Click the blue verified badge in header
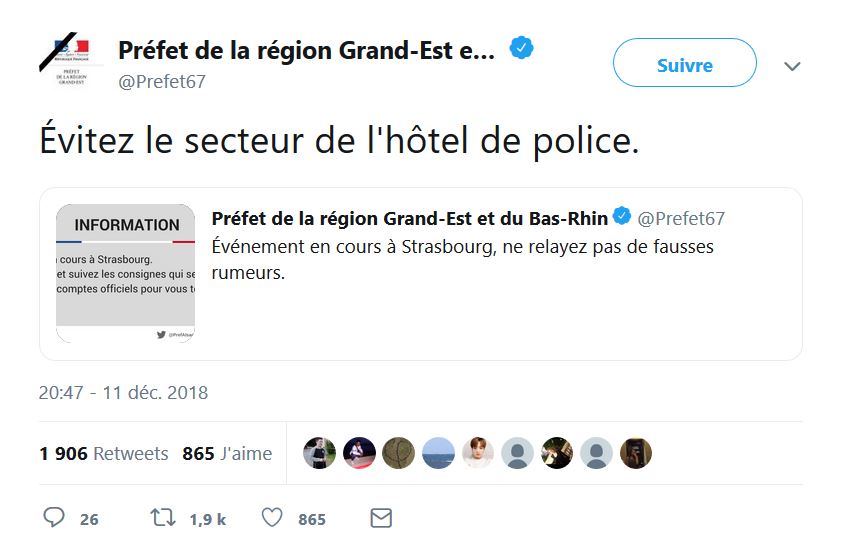This screenshot has width=841, height=559. click(521, 48)
